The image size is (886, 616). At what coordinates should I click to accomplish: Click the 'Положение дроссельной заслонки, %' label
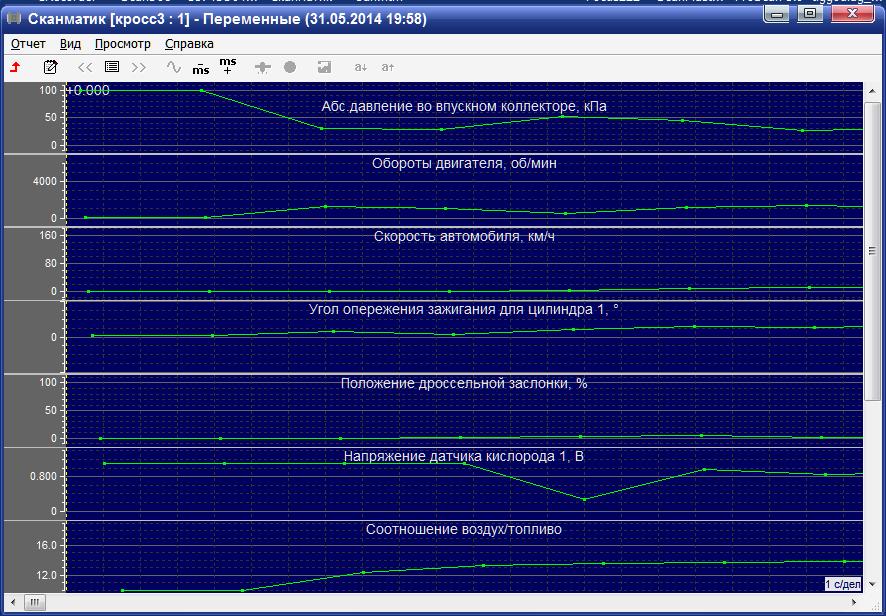point(464,383)
